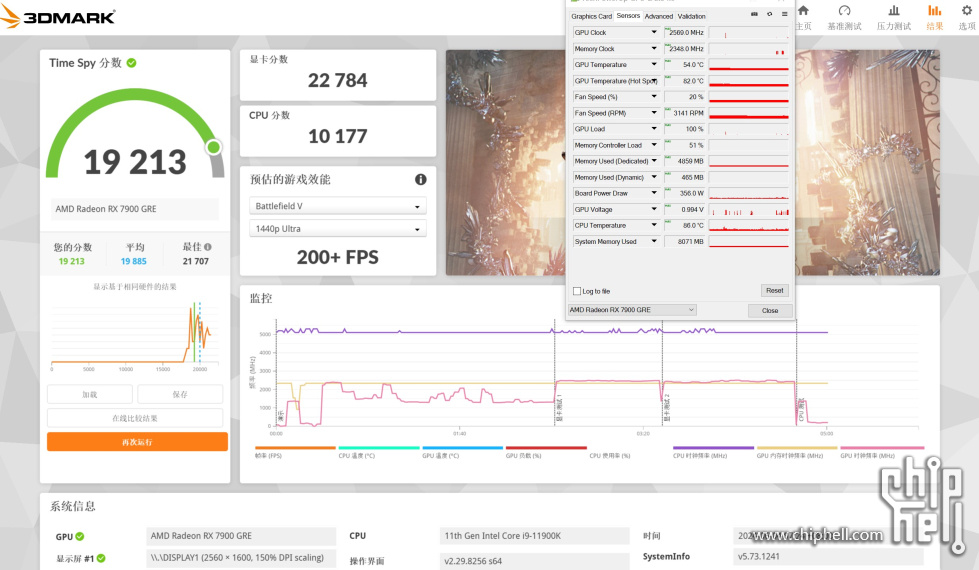Open the Memory Clock sensor dropdown arrow

coord(654,49)
